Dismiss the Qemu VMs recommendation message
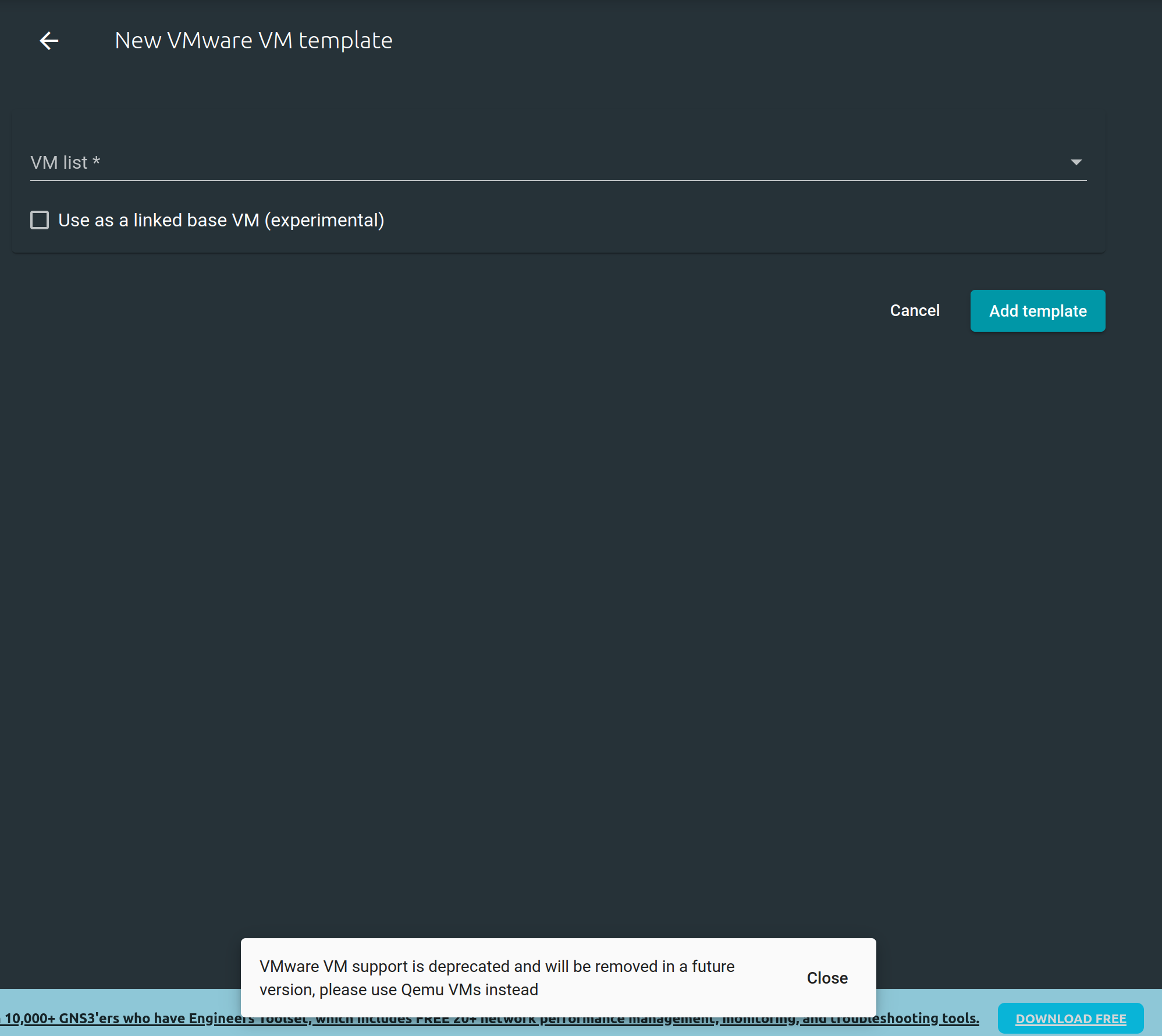Image resolution: width=1162 pixels, height=1036 pixels. pos(827,978)
